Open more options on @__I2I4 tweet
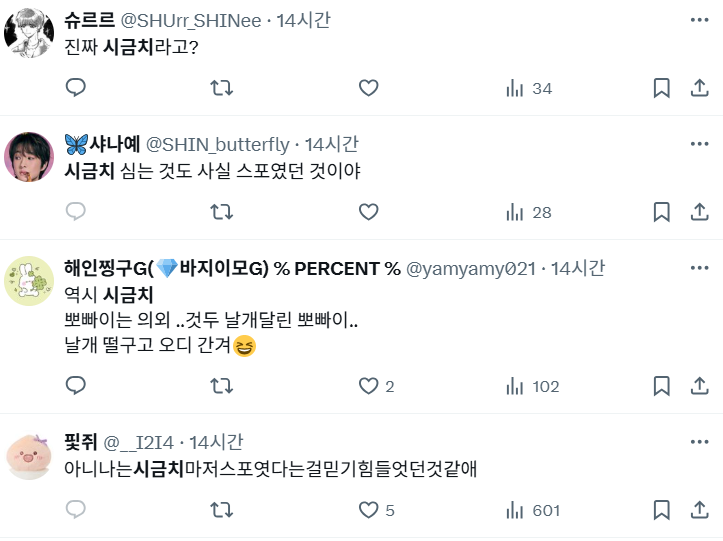Screen dimensions: 723x541 (x=698, y=442)
